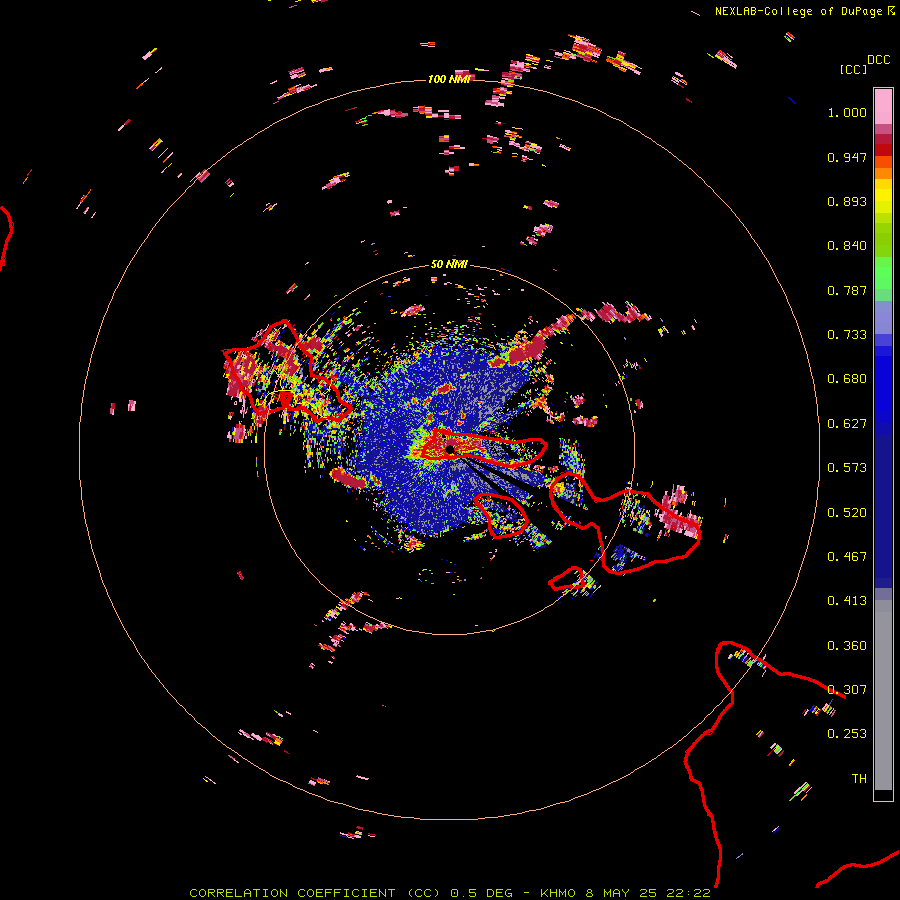Image resolution: width=900 pixels, height=900 pixels.
Task: Click the TH threshold label
Action: (859, 779)
